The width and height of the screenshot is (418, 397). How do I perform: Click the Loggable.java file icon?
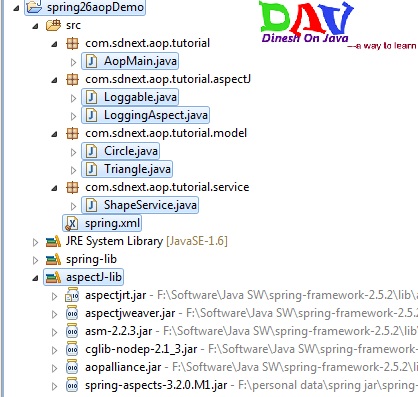coord(91,97)
